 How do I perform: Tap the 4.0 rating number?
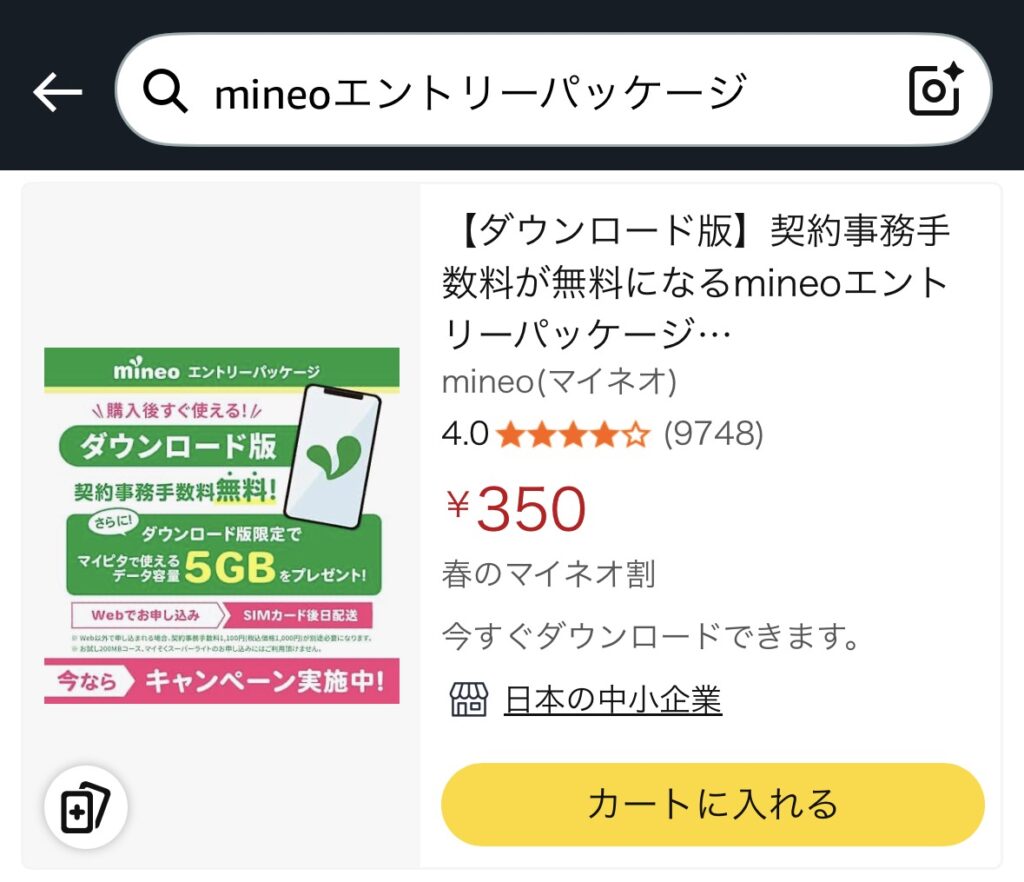click(x=465, y=434)
